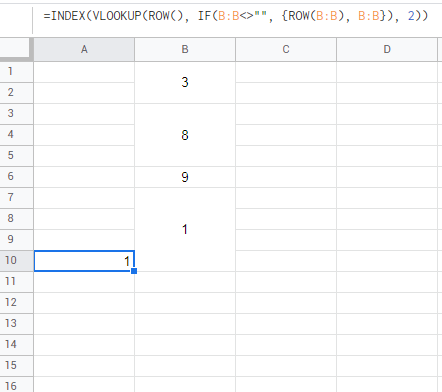Select row 13 header

[16, 323]
